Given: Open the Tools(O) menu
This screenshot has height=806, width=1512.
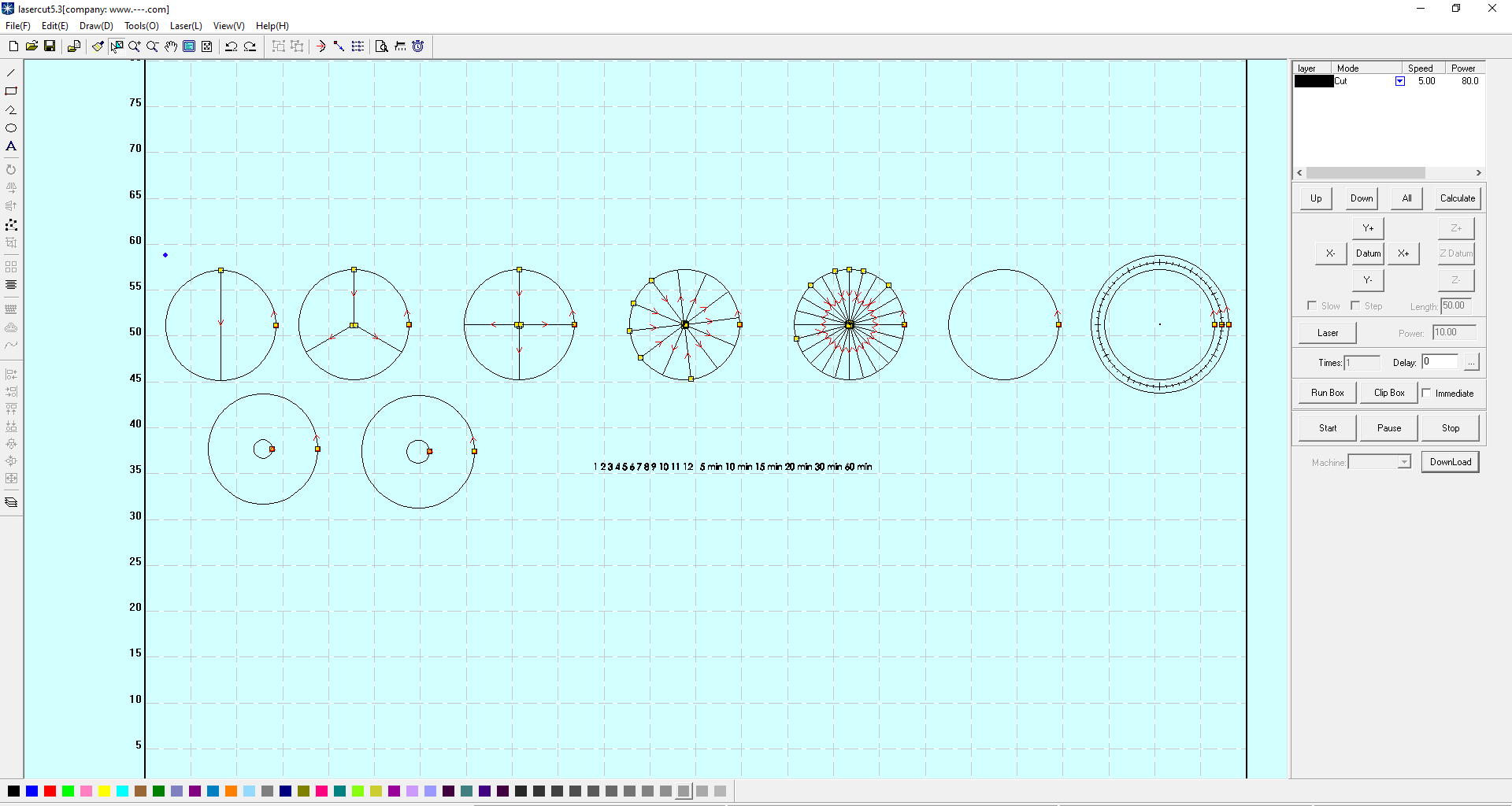Looking at the screenshot, I should pyautogui.click(x=142, y=26).
